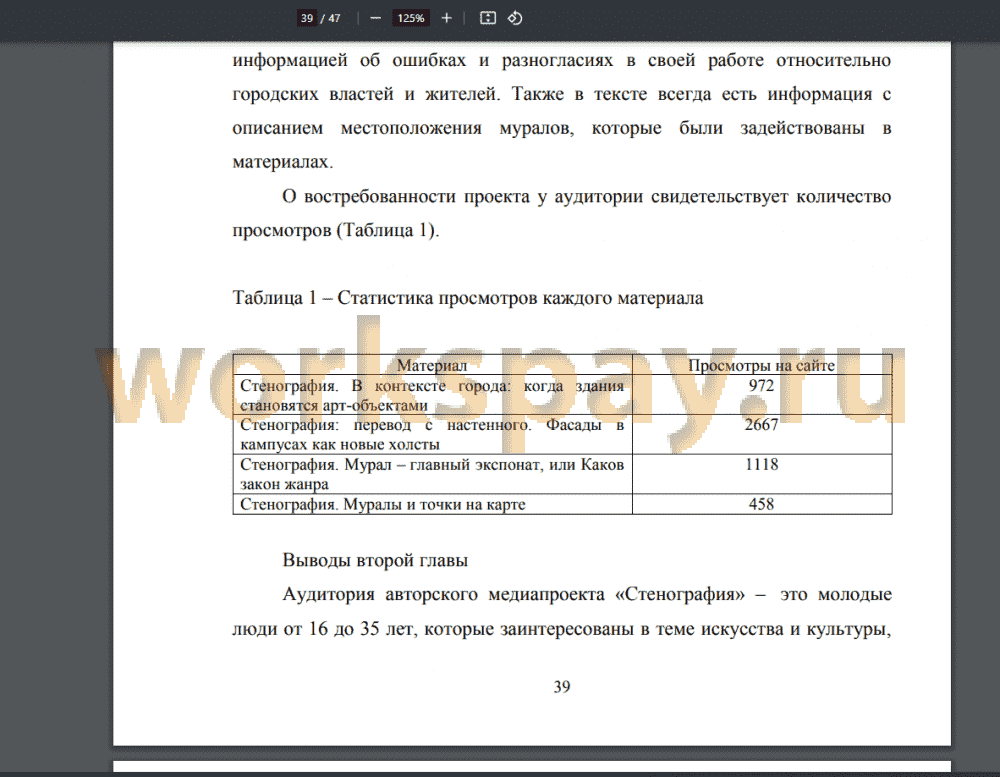Click the cell with value 1118
The image size is (1000, 777).
click(x=761, y=464)
